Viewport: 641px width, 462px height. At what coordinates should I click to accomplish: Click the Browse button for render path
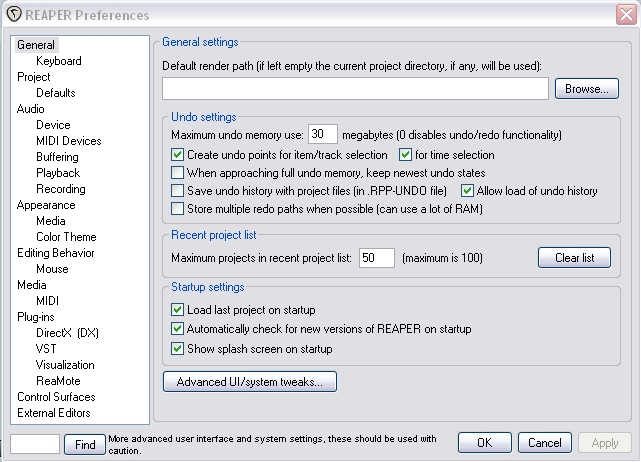click(x=587, y=89)
